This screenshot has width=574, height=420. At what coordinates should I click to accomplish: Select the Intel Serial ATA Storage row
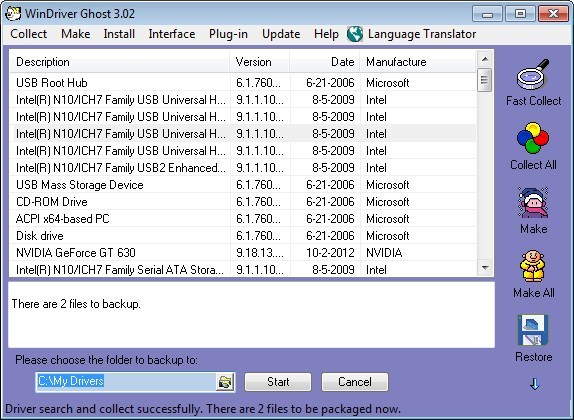click(243, 270)
